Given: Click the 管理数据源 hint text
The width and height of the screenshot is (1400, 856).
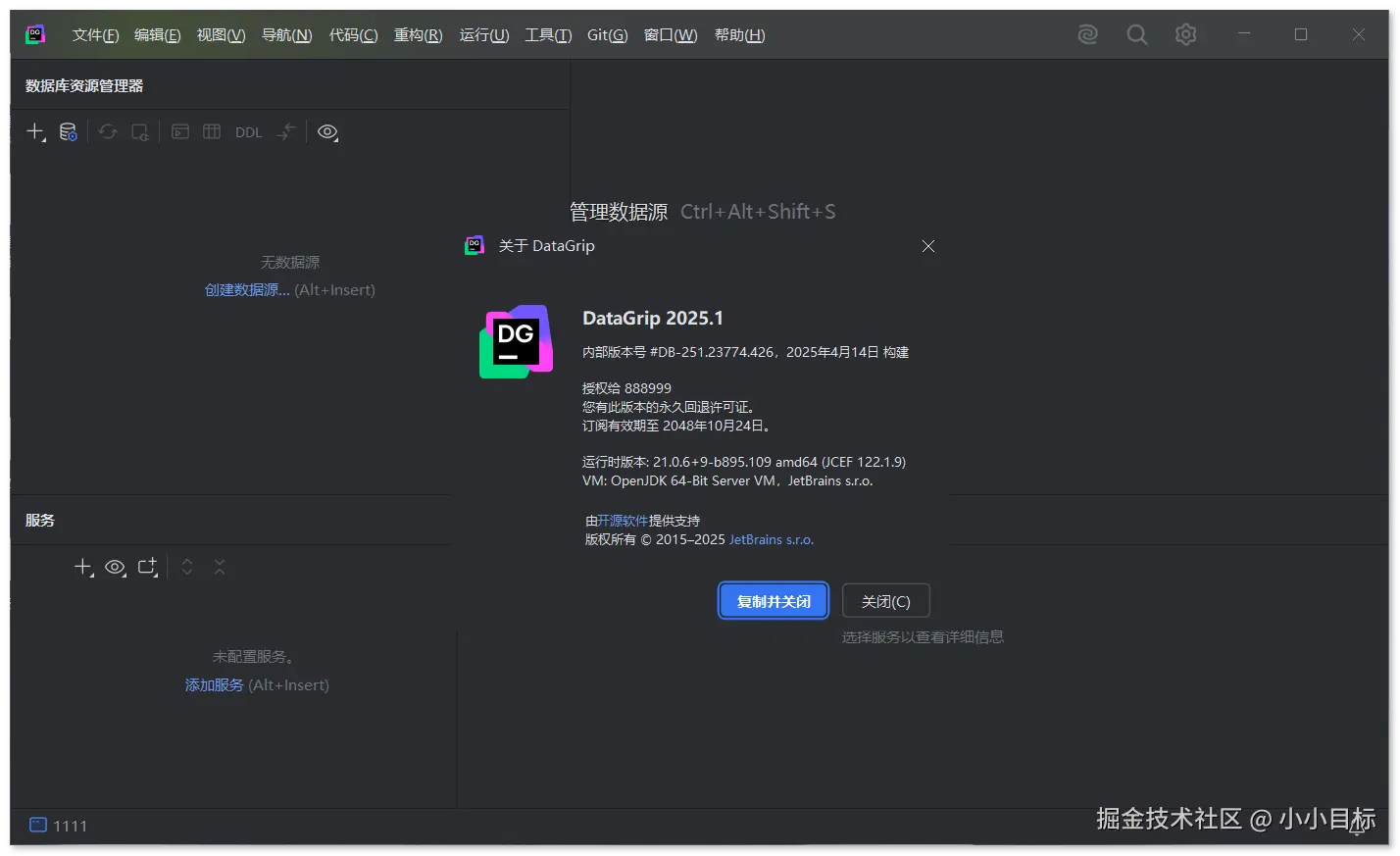Looking at the screenshot, I should tap(619, 212).
